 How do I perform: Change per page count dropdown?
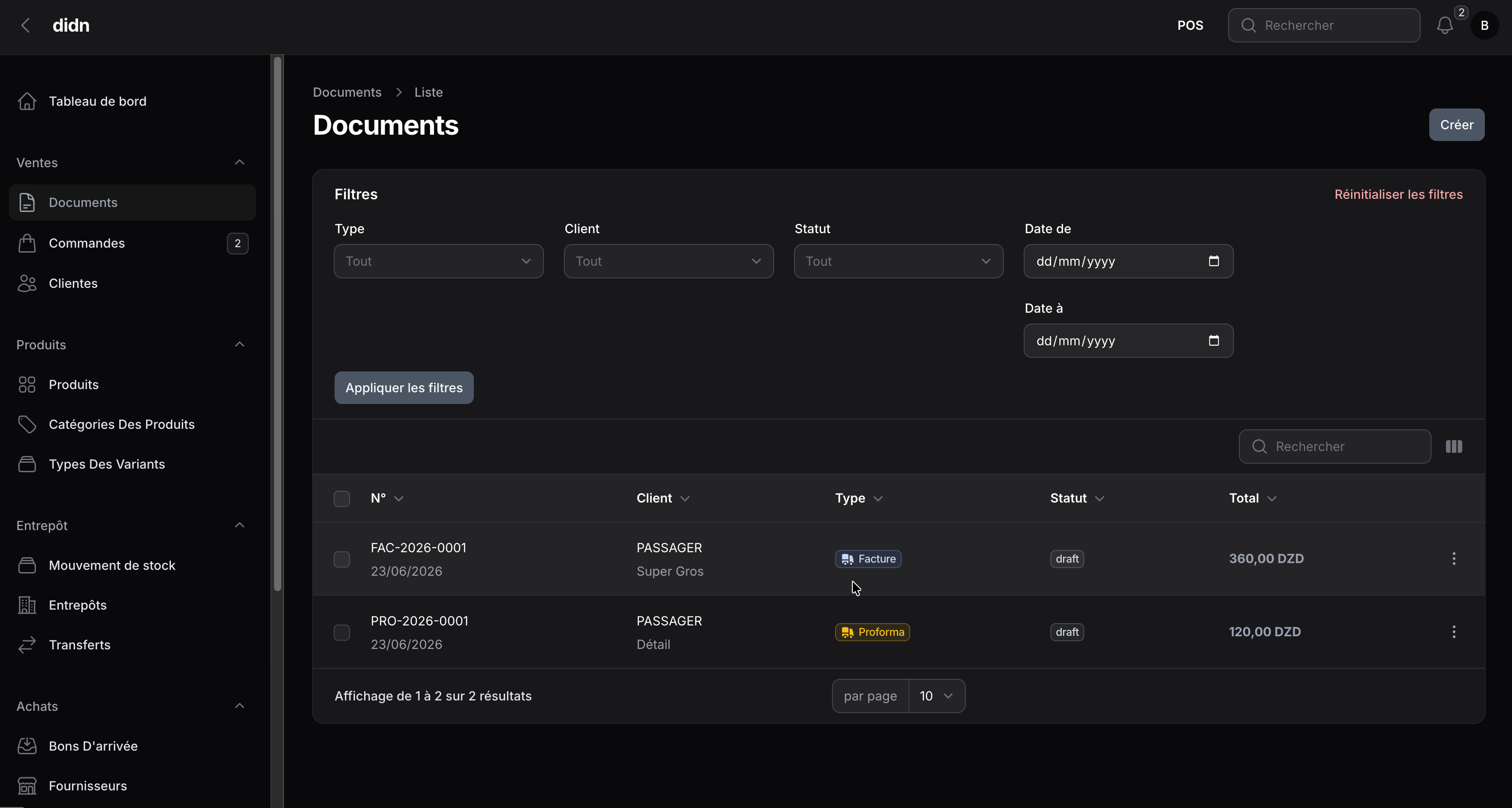(936, 696)
